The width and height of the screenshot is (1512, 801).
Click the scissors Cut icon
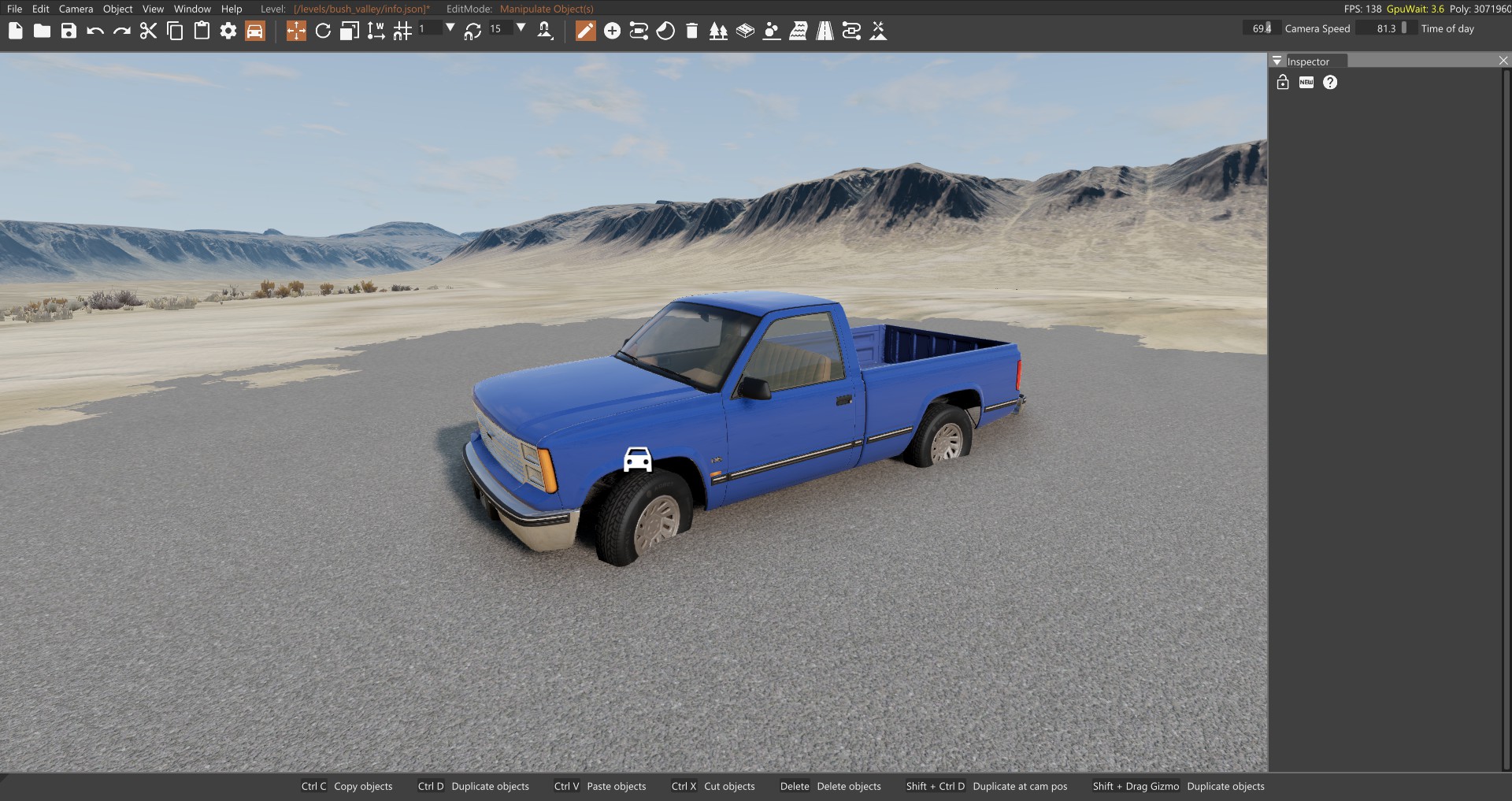point(148,31)
